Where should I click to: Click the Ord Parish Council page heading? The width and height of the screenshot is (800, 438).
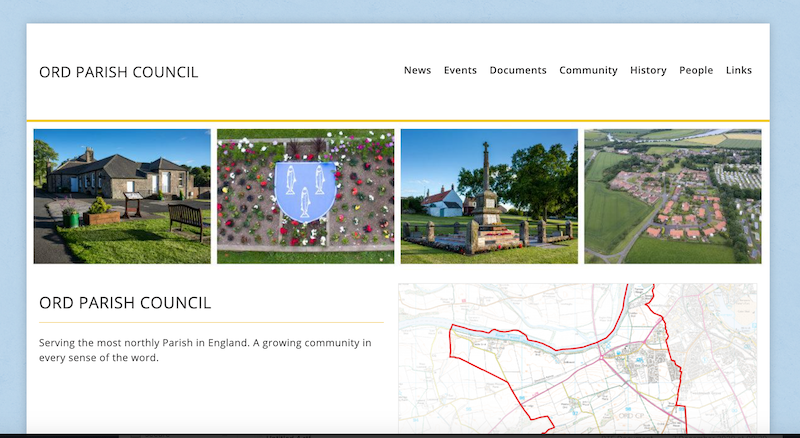tap(125, 303)
